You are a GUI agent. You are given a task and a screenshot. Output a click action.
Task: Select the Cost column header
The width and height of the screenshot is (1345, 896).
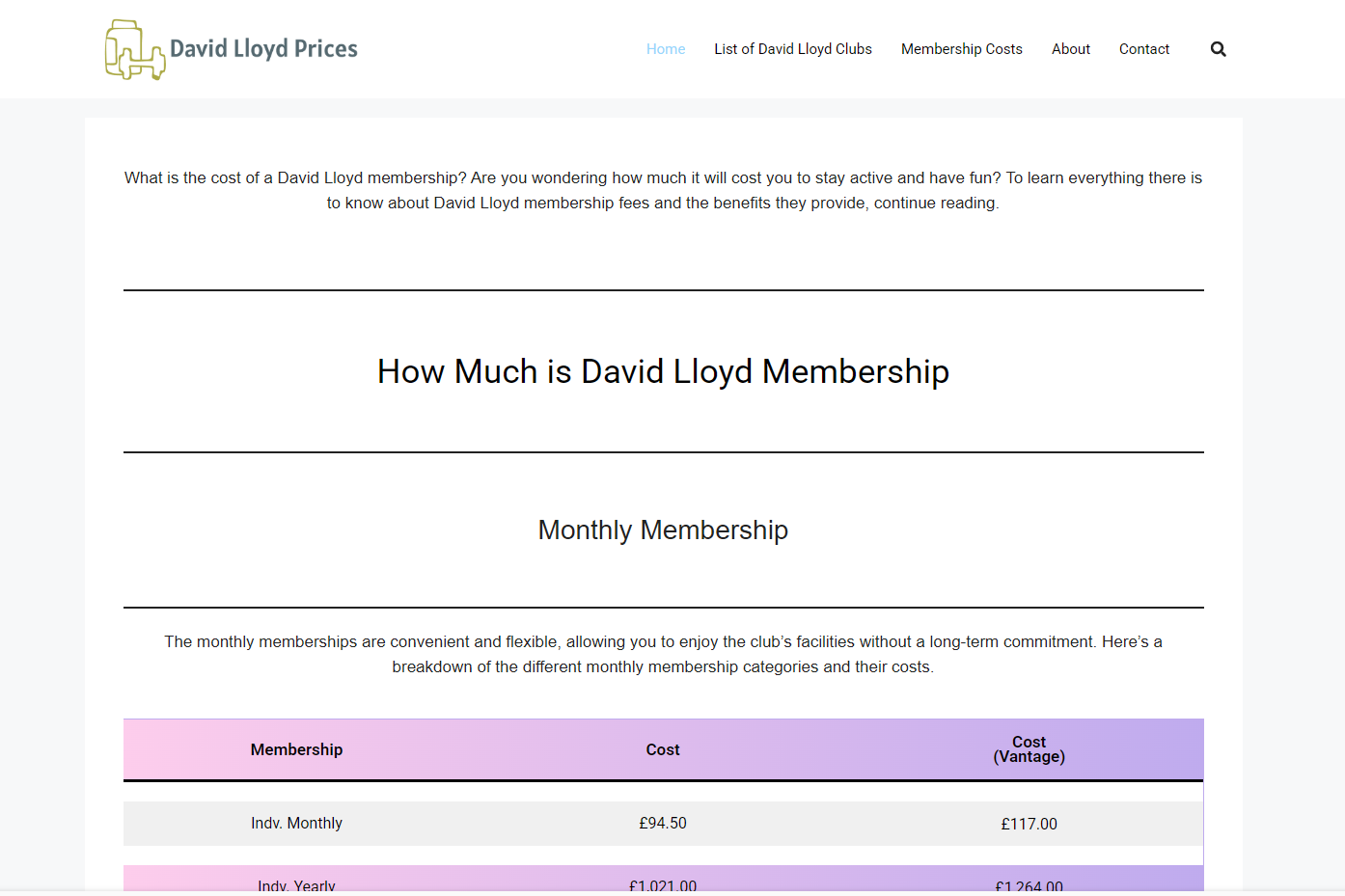pos(663,749)
